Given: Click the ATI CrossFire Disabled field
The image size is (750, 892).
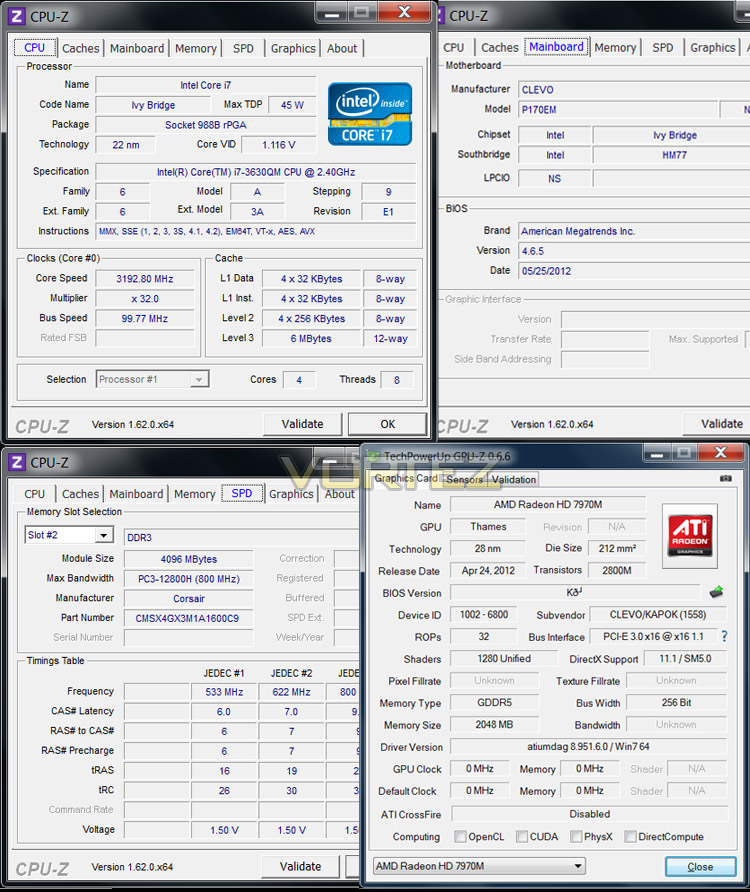Looking at the screenshot, I should (589, 814).
